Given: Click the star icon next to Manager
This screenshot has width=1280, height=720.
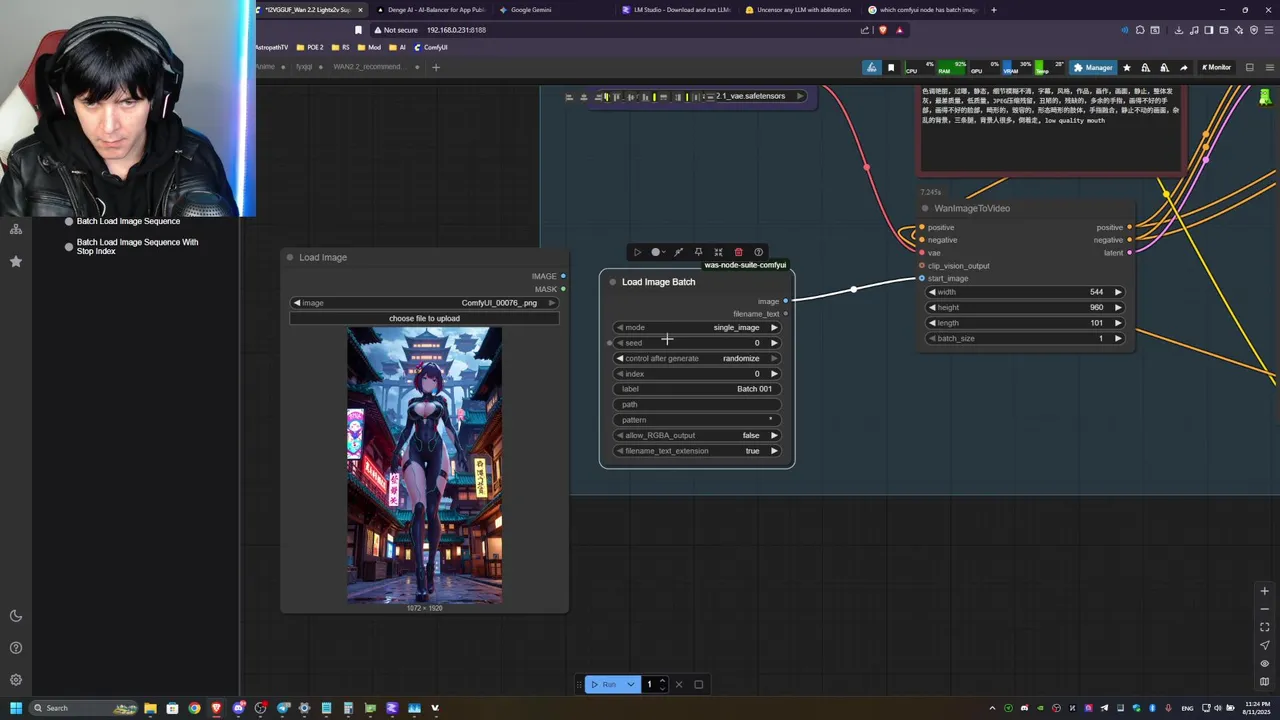Looking at the screenshot, I should [x=1127, y=67].
